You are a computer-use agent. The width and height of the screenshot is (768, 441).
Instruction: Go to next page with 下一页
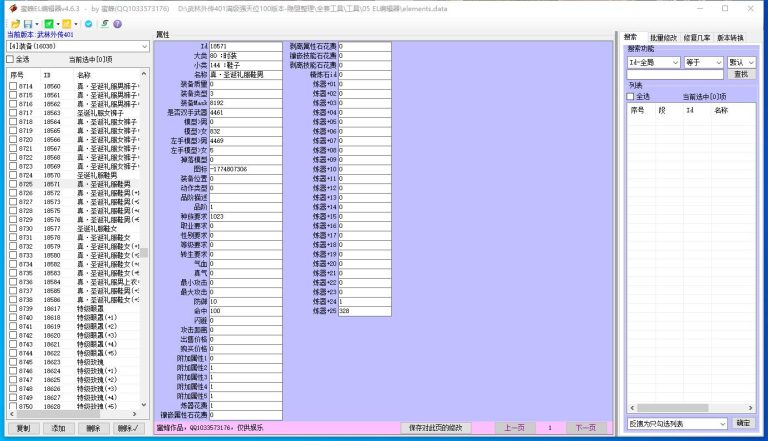coord(585,428)
